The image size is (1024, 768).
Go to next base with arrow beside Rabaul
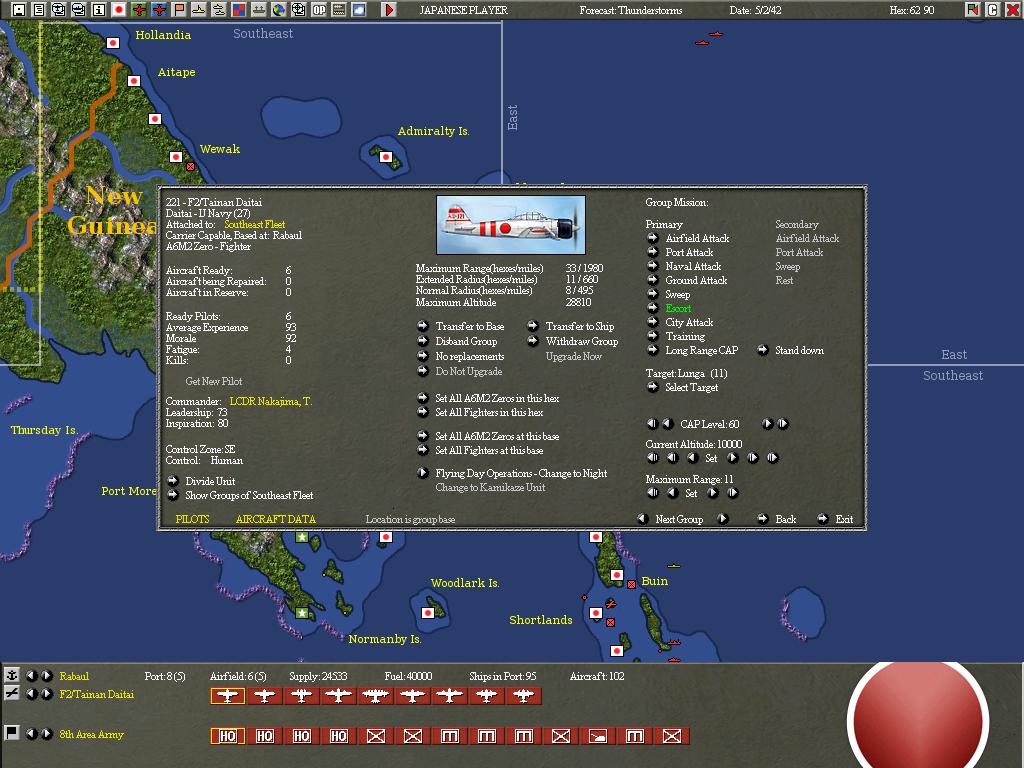(46, 675)
